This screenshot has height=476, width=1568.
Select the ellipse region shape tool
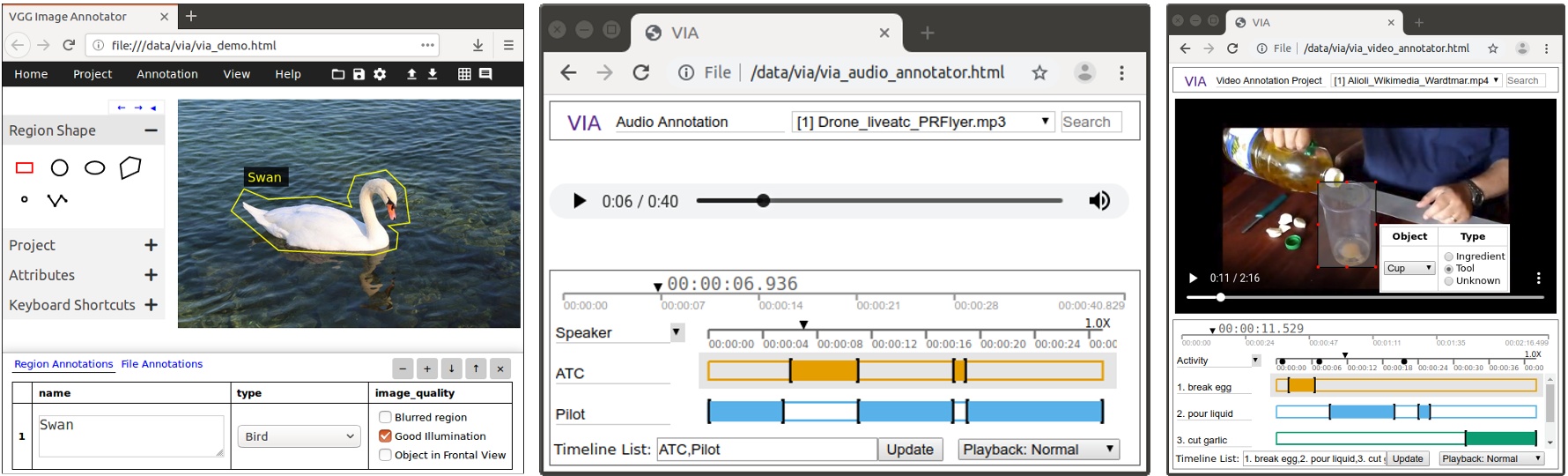click(94, 167)
